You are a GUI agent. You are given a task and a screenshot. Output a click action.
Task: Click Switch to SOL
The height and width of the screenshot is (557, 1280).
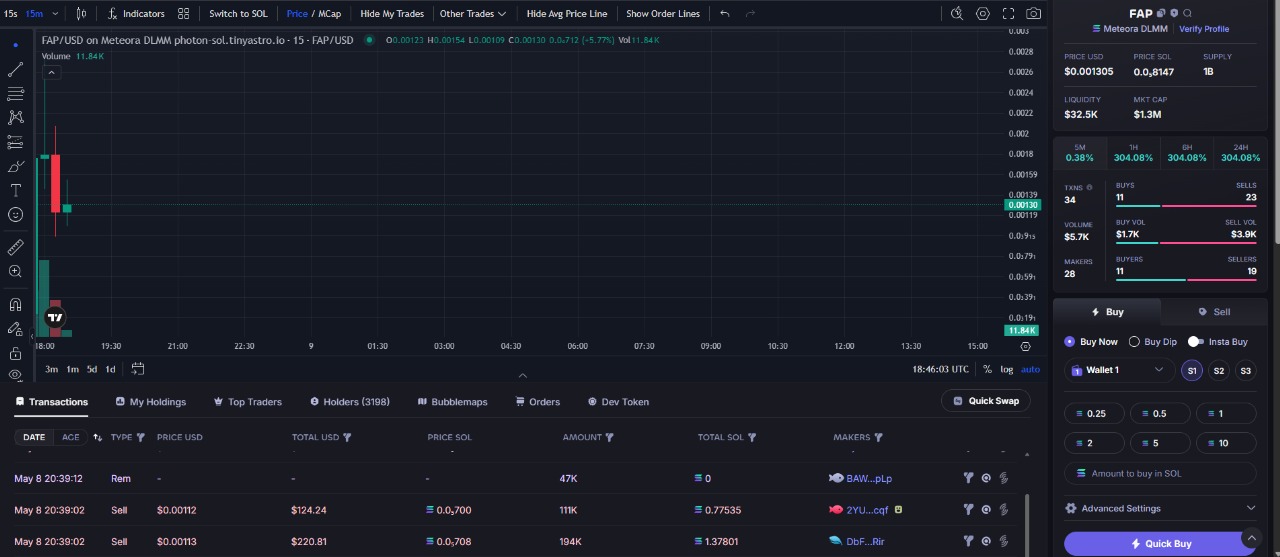(238, 14)
